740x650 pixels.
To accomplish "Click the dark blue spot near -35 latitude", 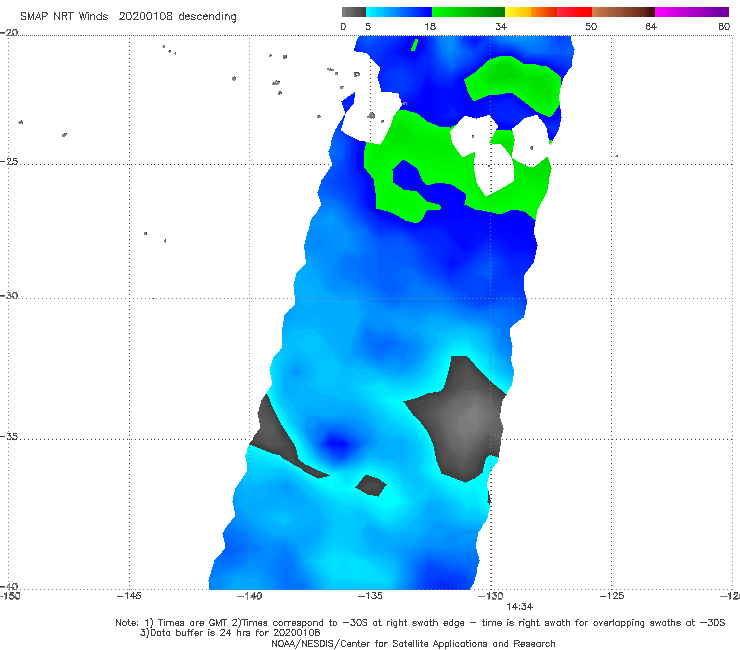I will pyautogui.click(x=337, y=443).
